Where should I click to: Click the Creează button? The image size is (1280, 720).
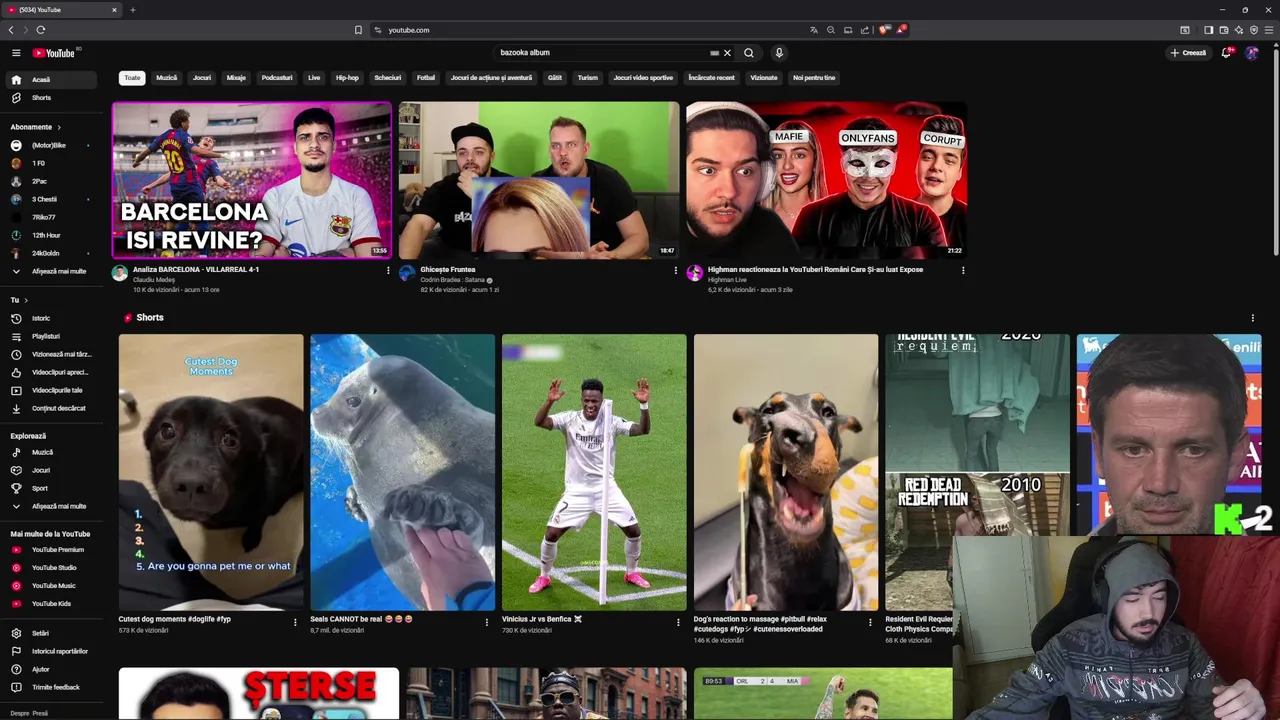pos(1188,53)
